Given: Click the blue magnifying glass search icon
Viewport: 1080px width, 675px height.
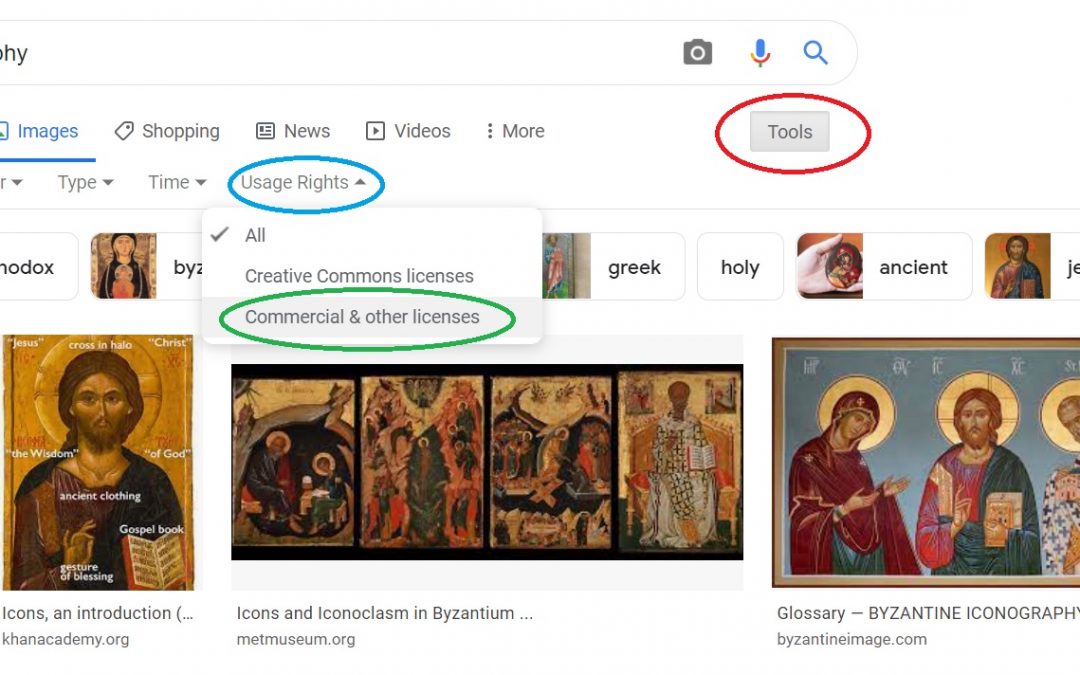Looking at the screenshot, I should [816, 53].
